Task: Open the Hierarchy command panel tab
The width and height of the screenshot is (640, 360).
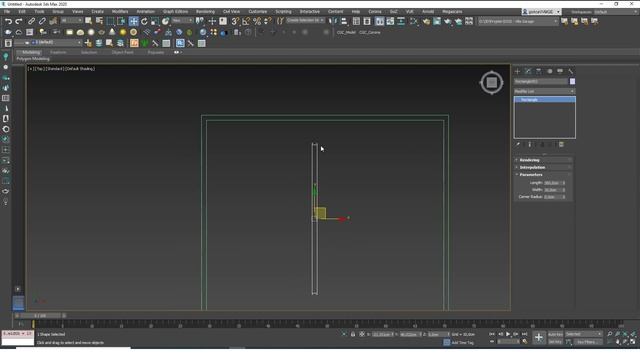Action: tap(539, 71)
